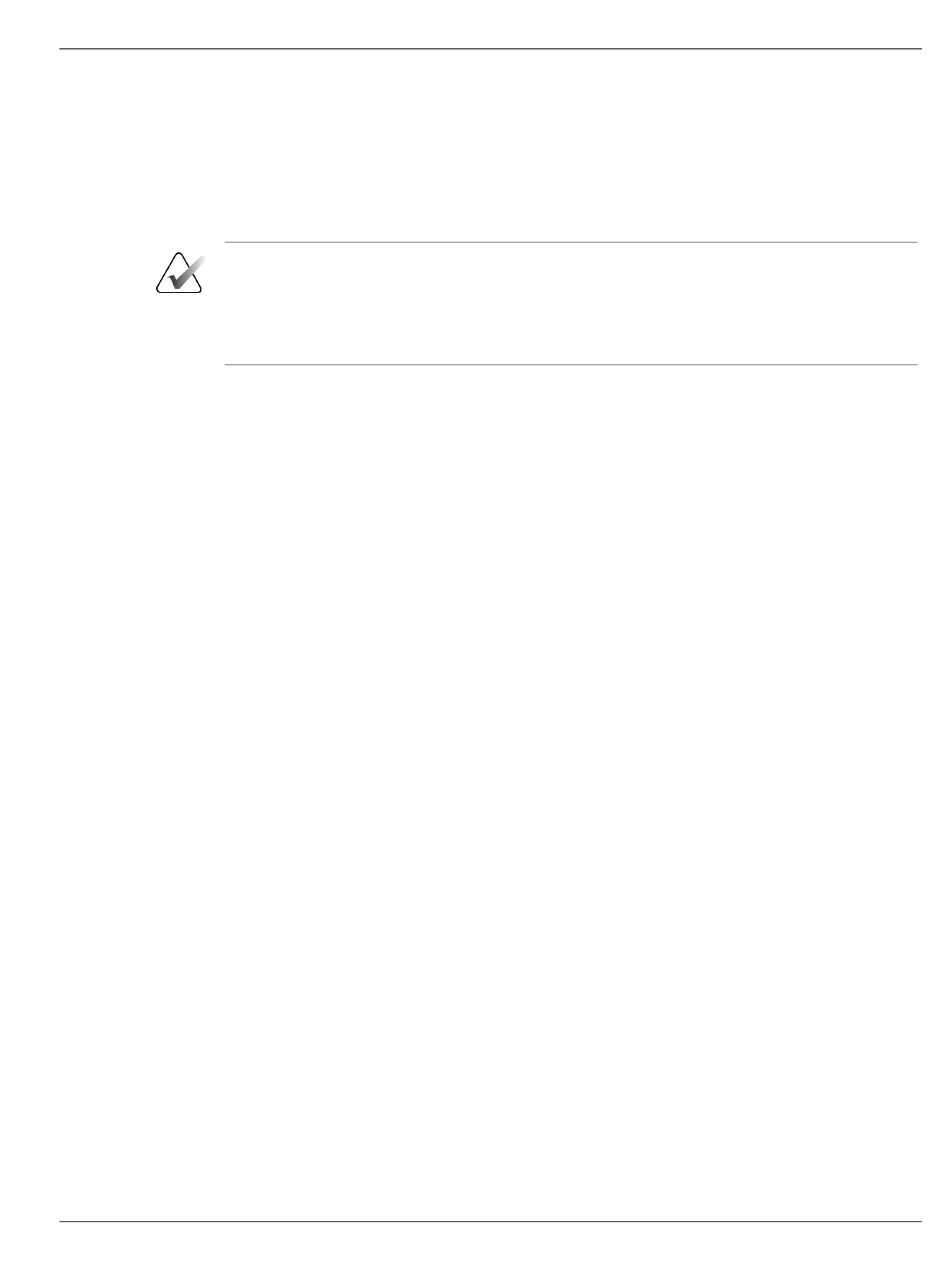The height and width of the screenshot is (1267, 950).
Task: Click the right end of the note's lower rule
Action: click(x=915, y=364)
